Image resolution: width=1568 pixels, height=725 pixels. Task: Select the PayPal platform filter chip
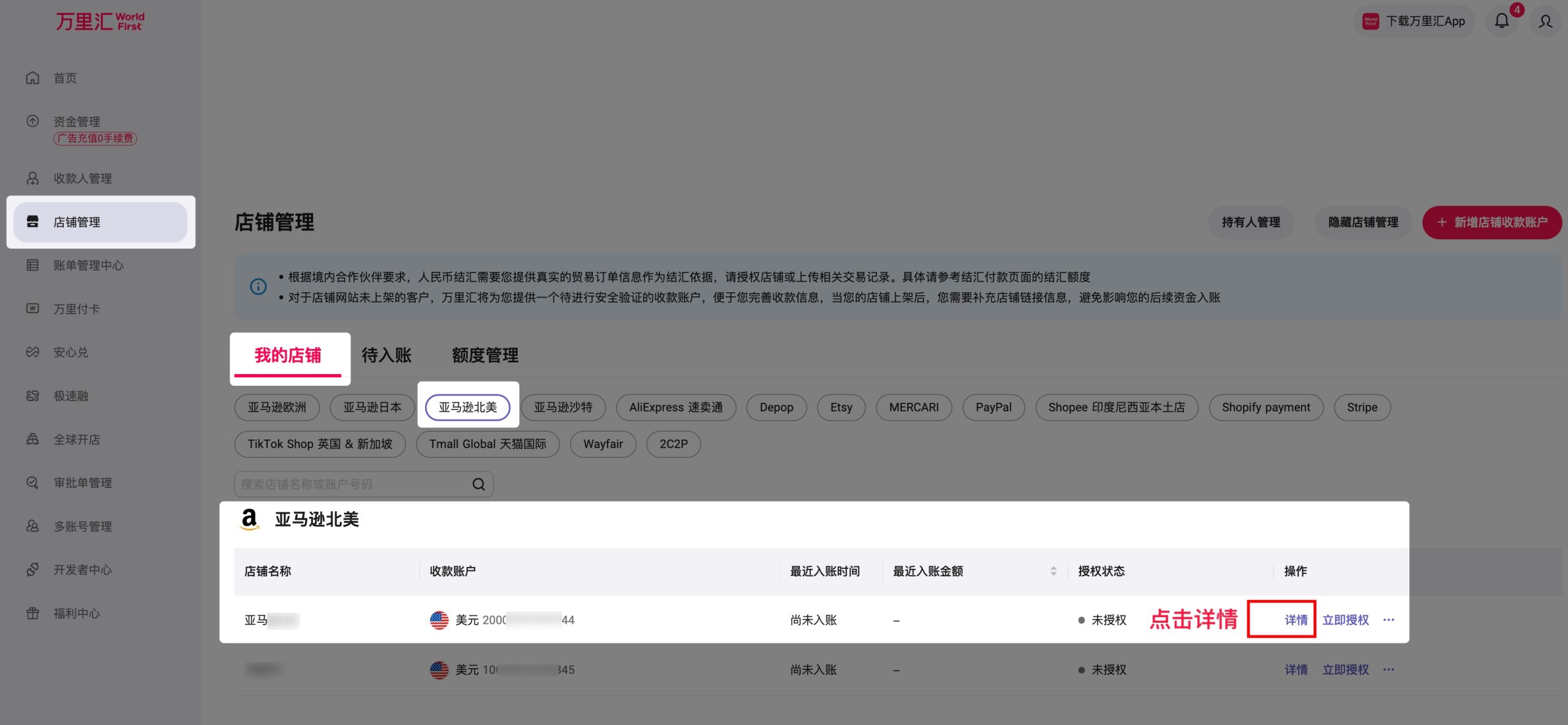pos(993,407)
